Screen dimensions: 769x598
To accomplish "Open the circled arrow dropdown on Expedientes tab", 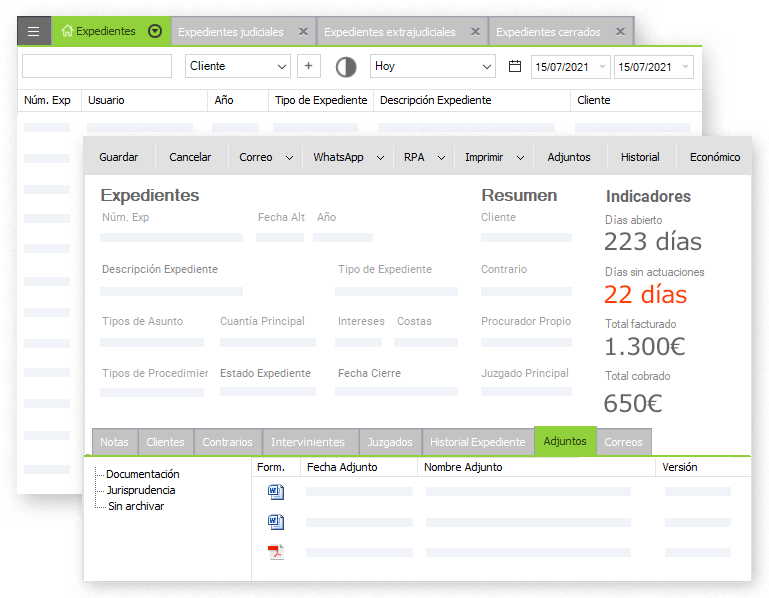I will coord(155,31).
